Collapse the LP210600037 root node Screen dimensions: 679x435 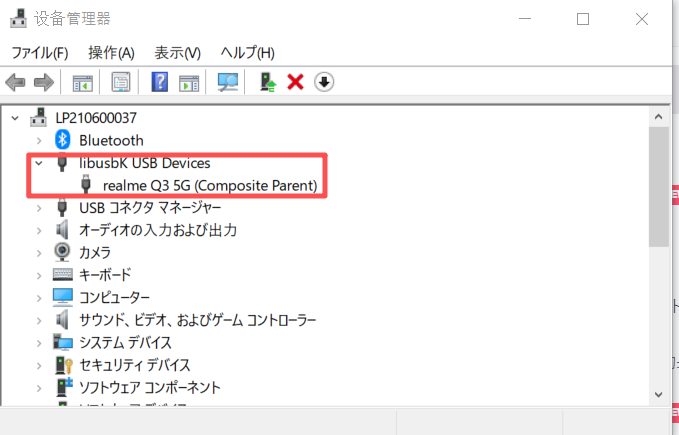coord(15,118)
